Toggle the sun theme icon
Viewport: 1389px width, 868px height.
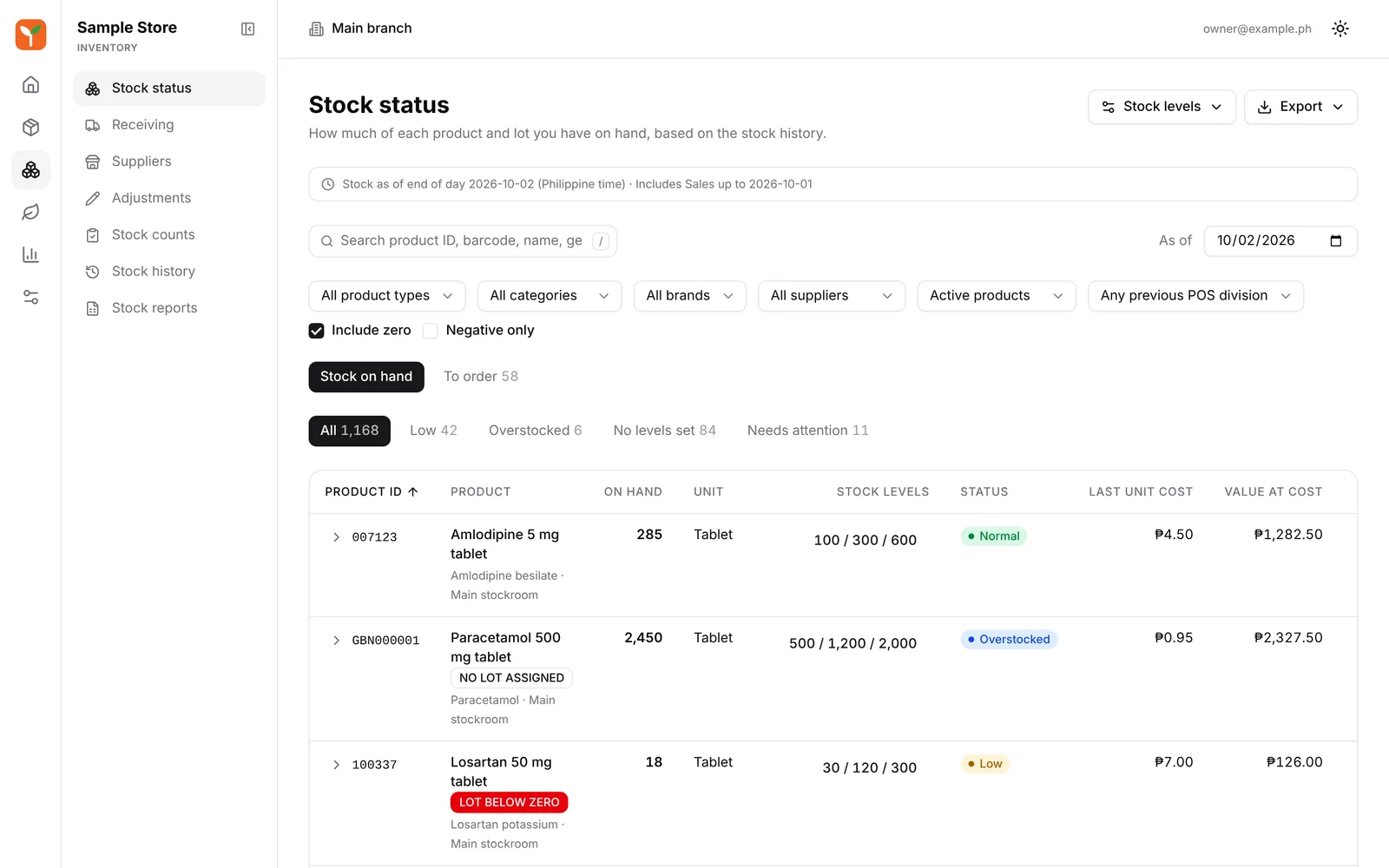click(1340, 29)
